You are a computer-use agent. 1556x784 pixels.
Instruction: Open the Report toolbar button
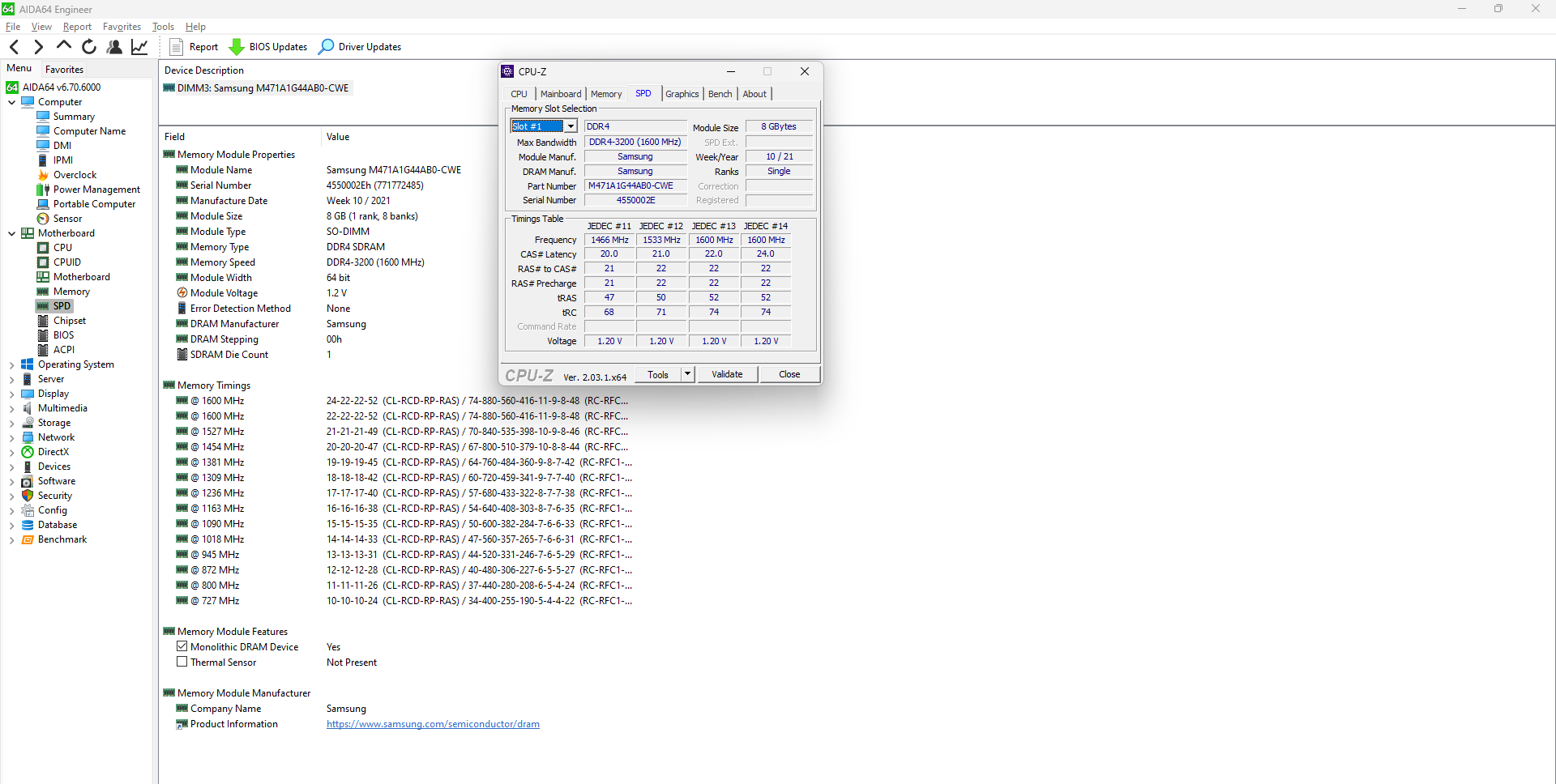click(x=194, y=47)
